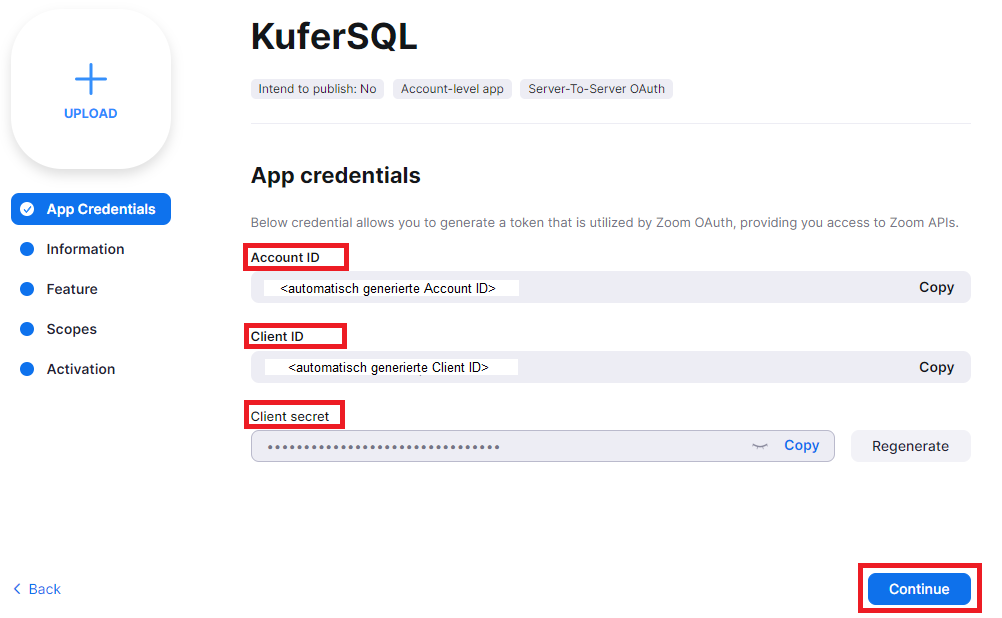This screenshot has height=618, width=1002.
Task: Click the KuferSQL app title
Action: pyautogui.click(x=334, y=36)
